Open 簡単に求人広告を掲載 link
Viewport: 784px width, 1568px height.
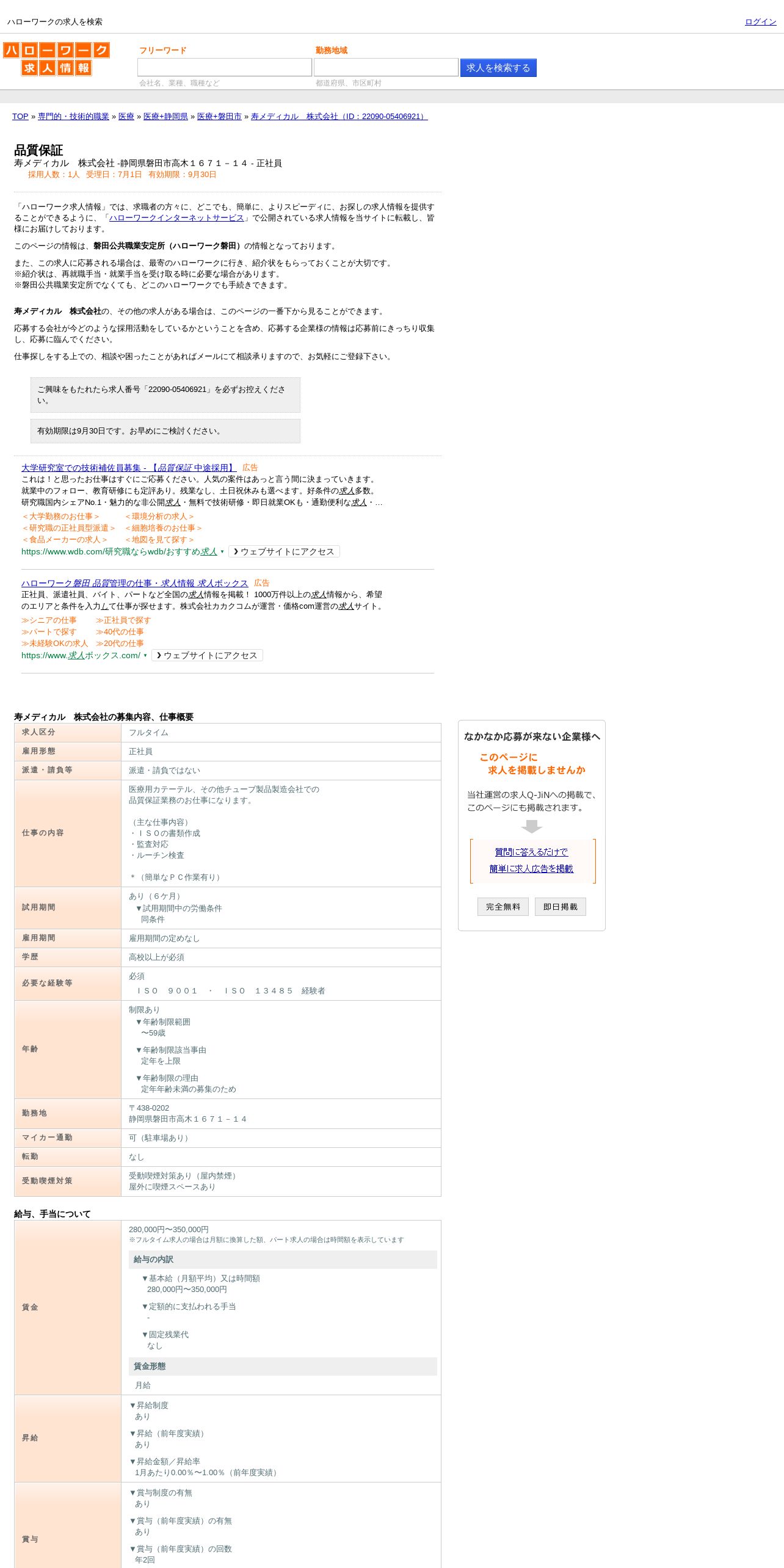(x=531, y=868)
